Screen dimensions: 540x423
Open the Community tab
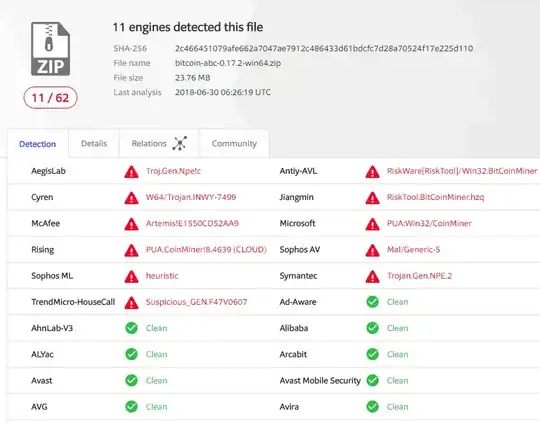[x=234, y=143]
